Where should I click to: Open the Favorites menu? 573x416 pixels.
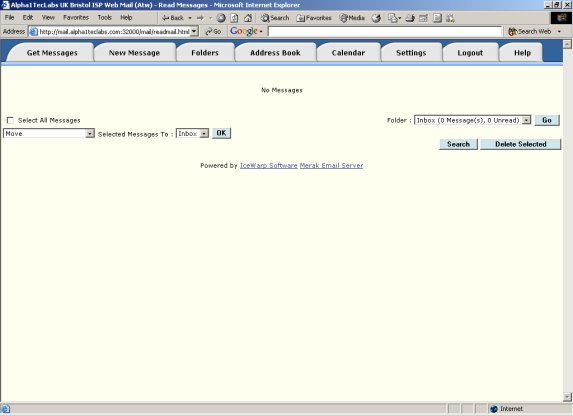pyautogui.click(x=76, y=18)
